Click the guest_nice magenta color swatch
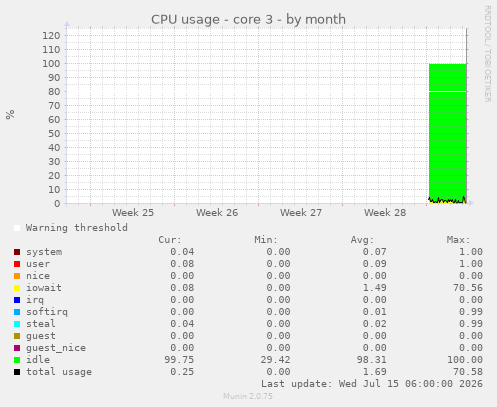 coord(17,348)
